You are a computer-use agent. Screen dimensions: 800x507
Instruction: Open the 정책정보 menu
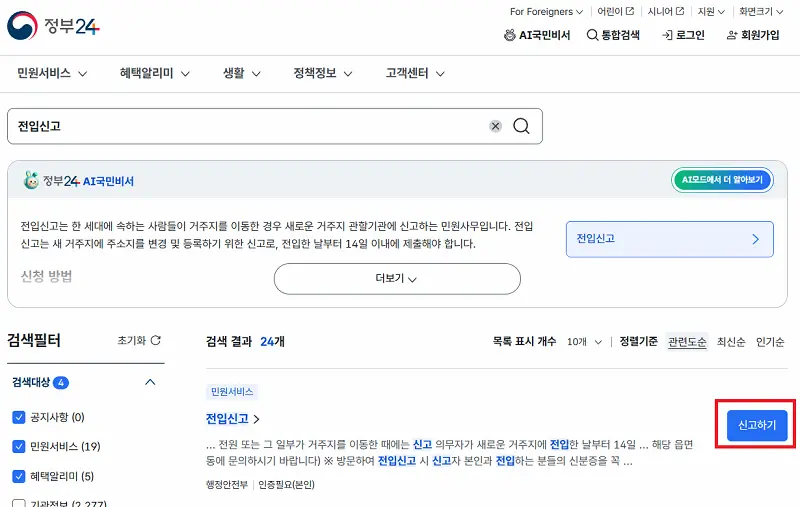tap(322, 73)
